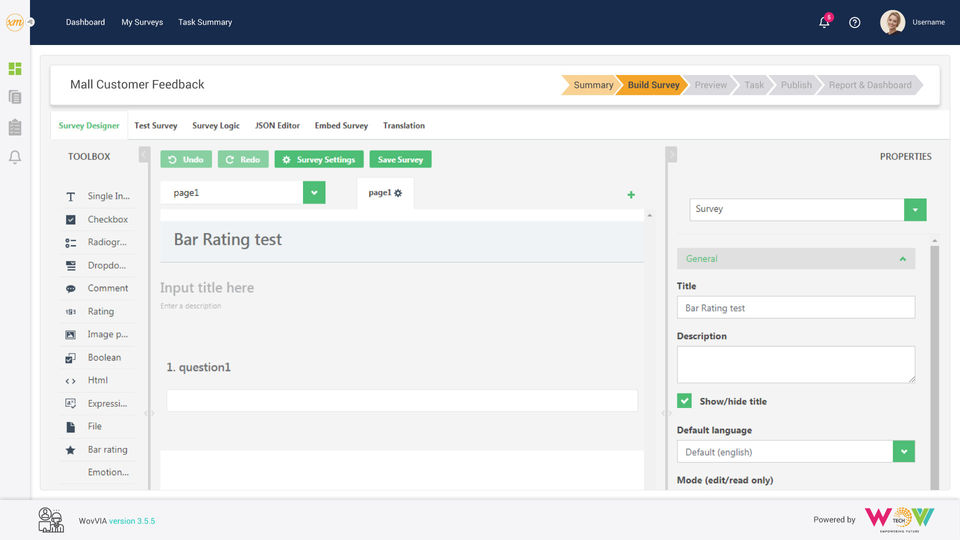This screenshot has height=540, width=960.
Task: Click the XM logo icon
Action: 15,22
